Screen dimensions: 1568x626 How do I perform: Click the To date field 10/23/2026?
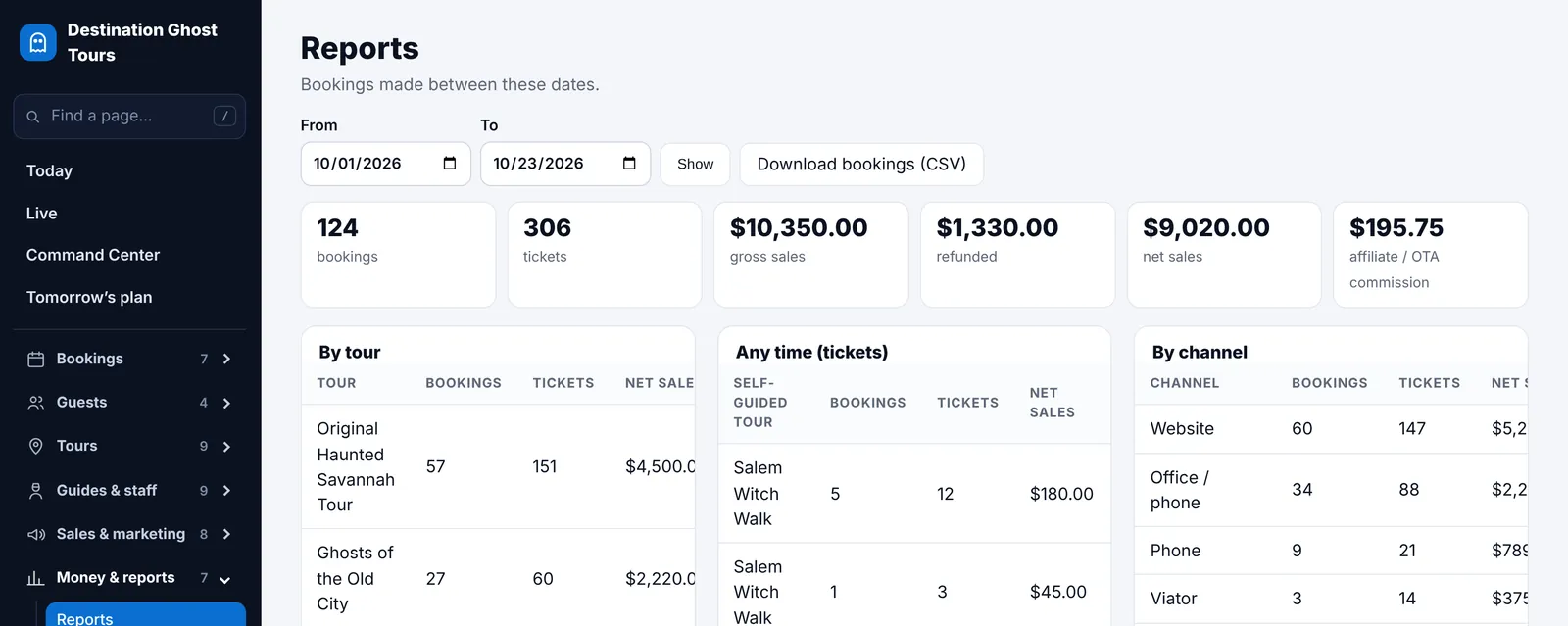point(565,164)
